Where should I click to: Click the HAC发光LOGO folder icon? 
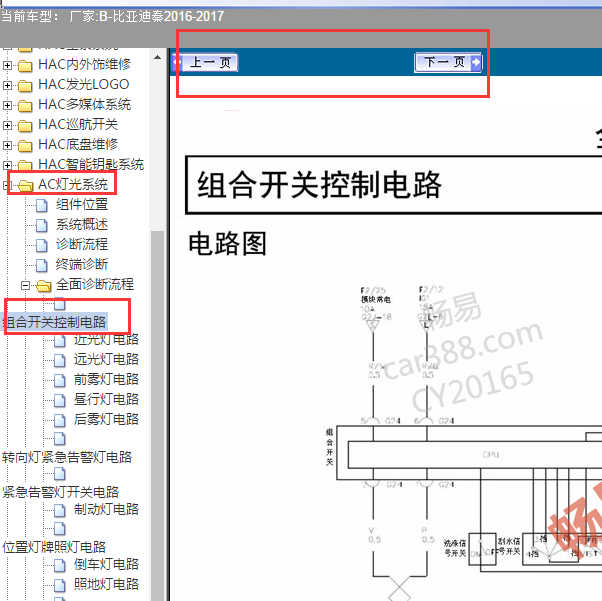(25, 86)
